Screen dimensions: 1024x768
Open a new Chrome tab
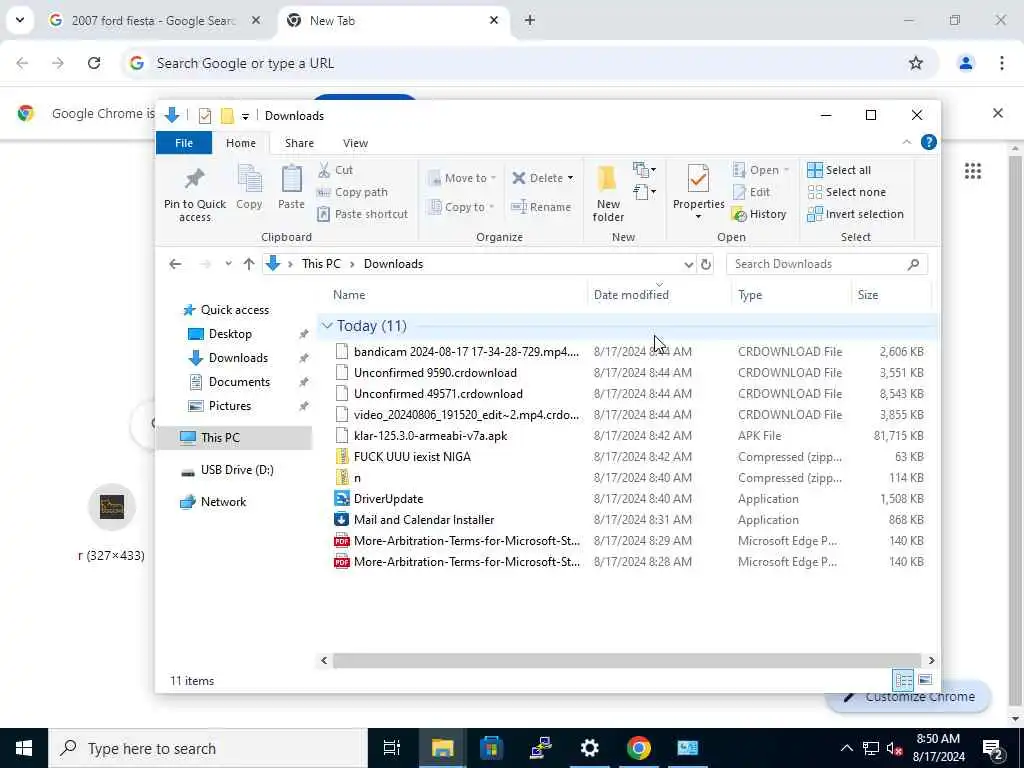[x=530, y=21]
